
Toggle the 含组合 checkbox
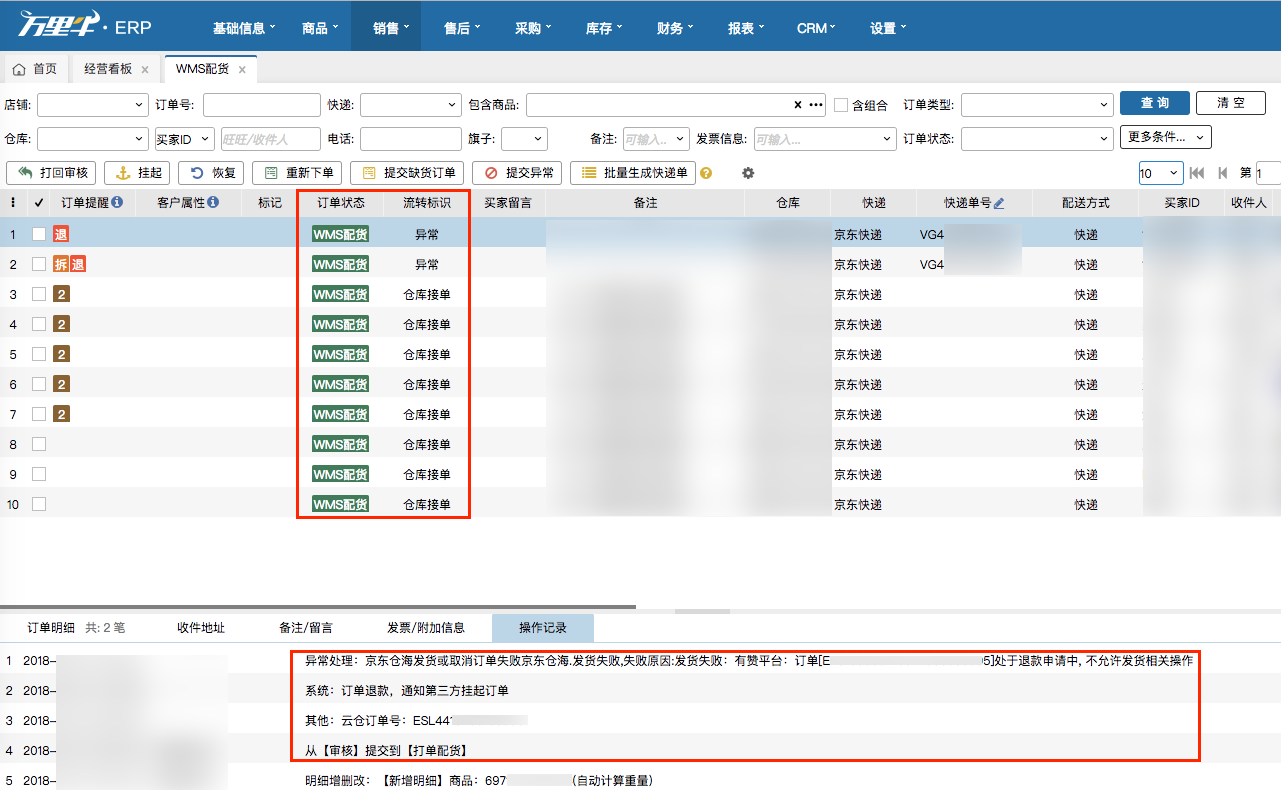coord(841,105)
